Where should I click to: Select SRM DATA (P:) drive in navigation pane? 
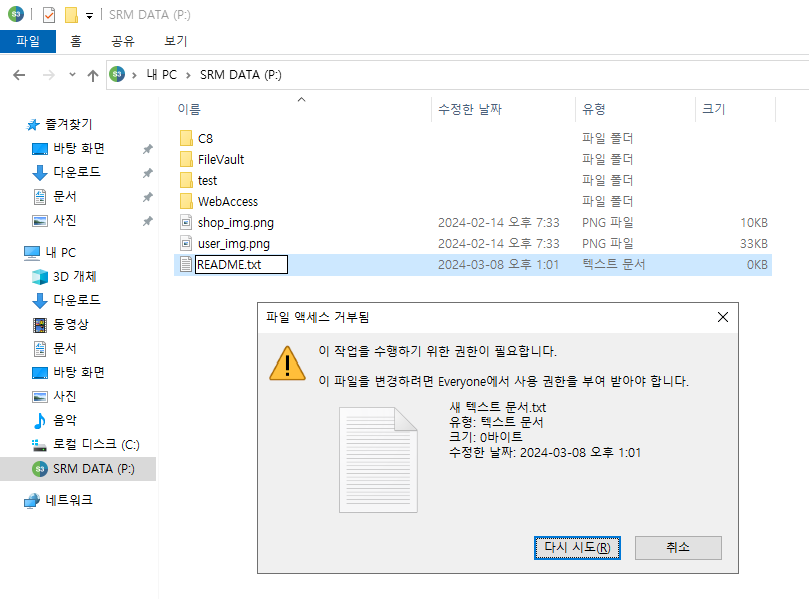pyautogui.click(x=78, y=468)
